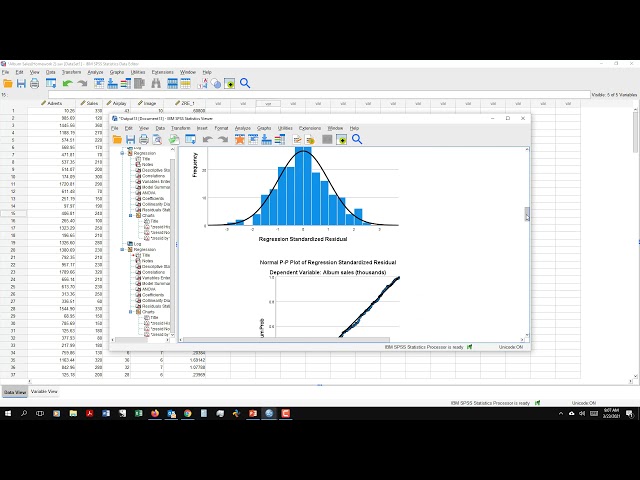The height and width of the screenshot is (480, 640).
Task: Open the Format menu in the Viewer window
Action: click(x=221, y=128)
